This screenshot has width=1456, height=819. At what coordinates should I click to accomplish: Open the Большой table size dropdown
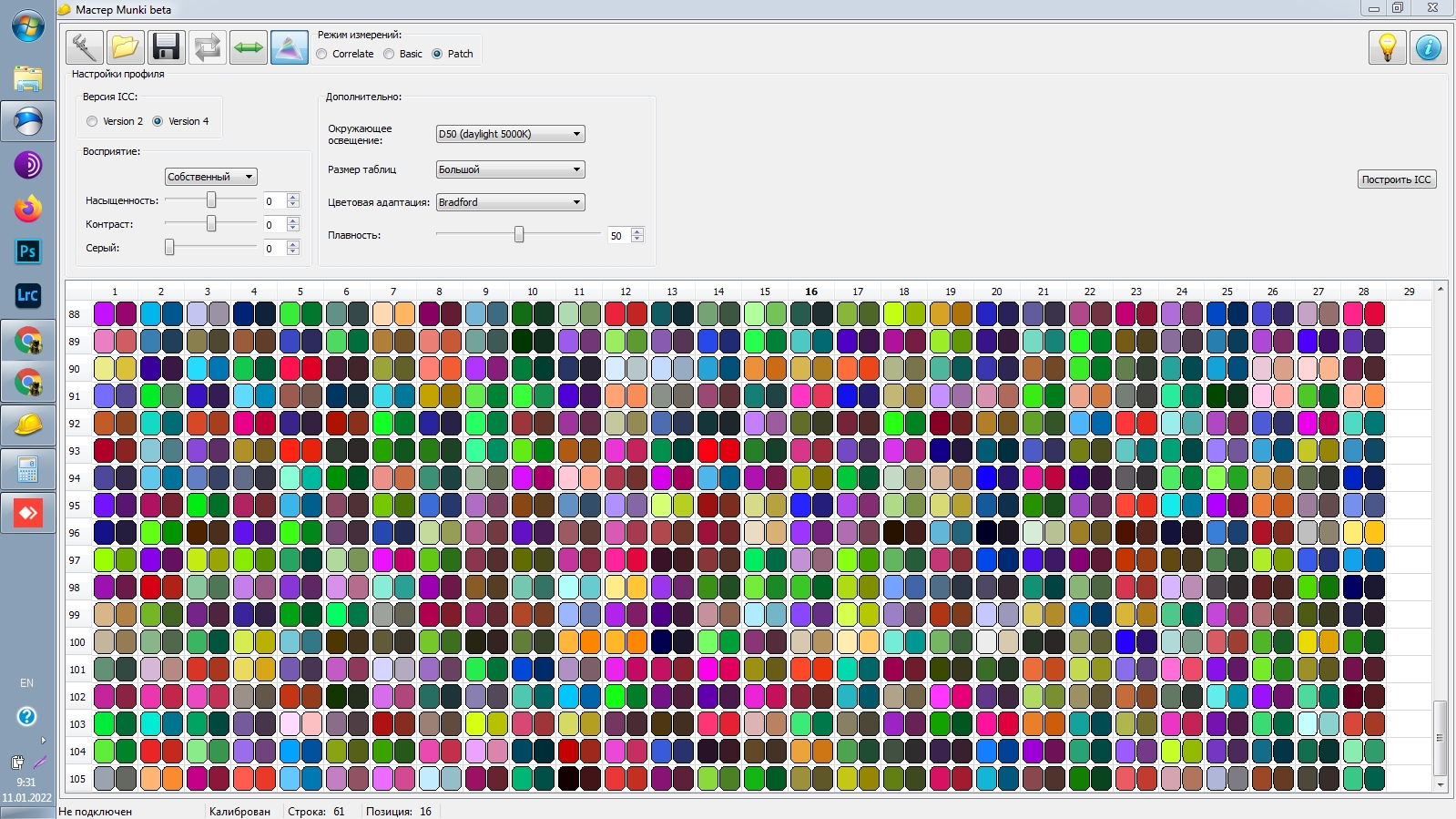tap(510, 169)
